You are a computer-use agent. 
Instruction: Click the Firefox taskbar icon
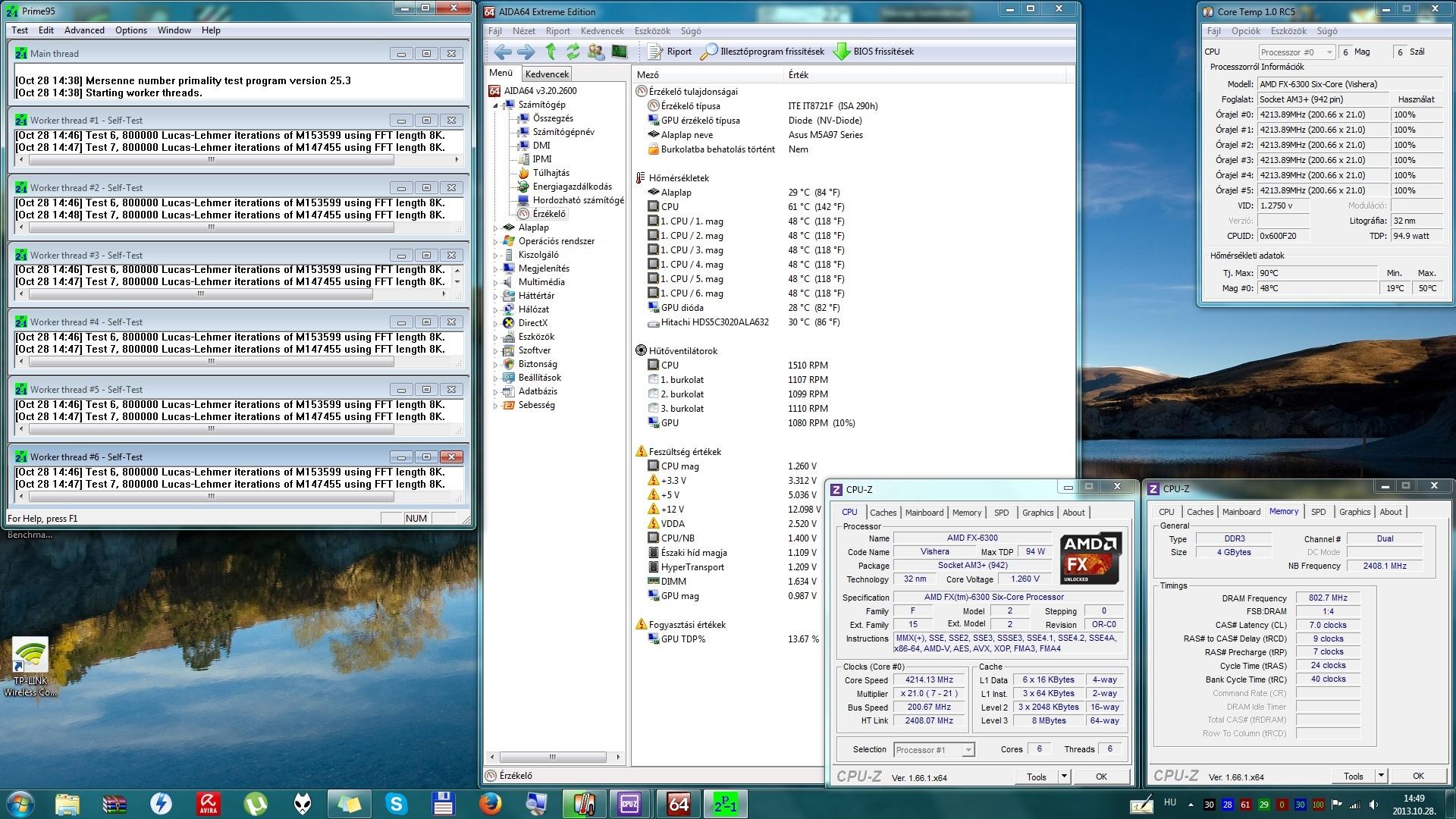click(x=490, y=803)
